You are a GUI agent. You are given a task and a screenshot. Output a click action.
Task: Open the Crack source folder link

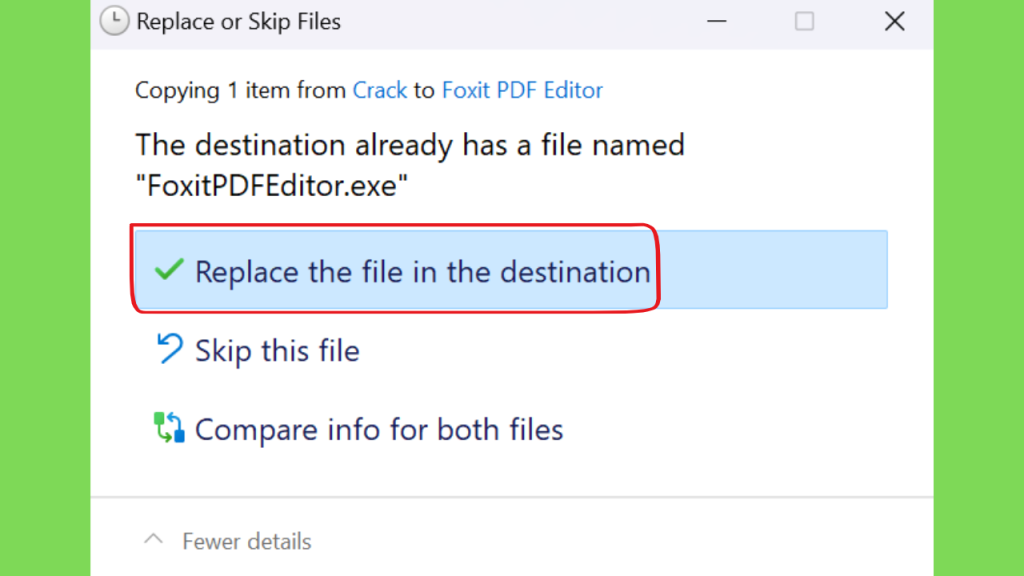[x=379, y=90]
